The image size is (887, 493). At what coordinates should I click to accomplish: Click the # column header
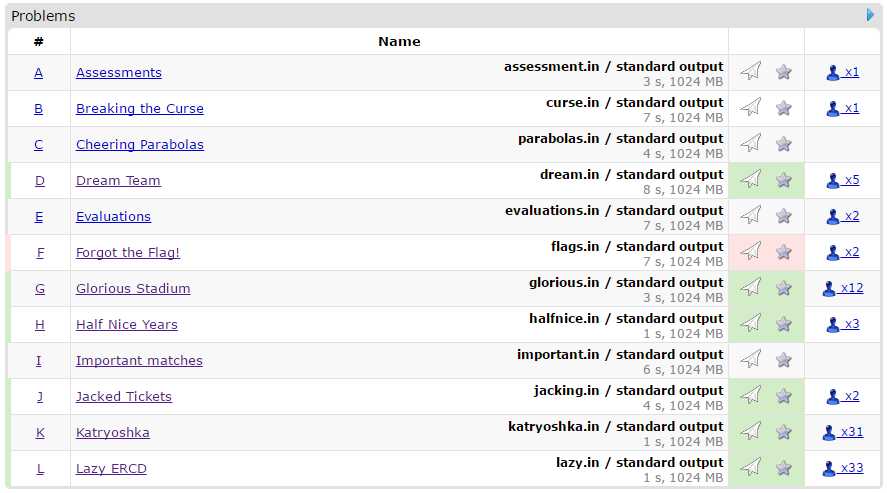39,41
